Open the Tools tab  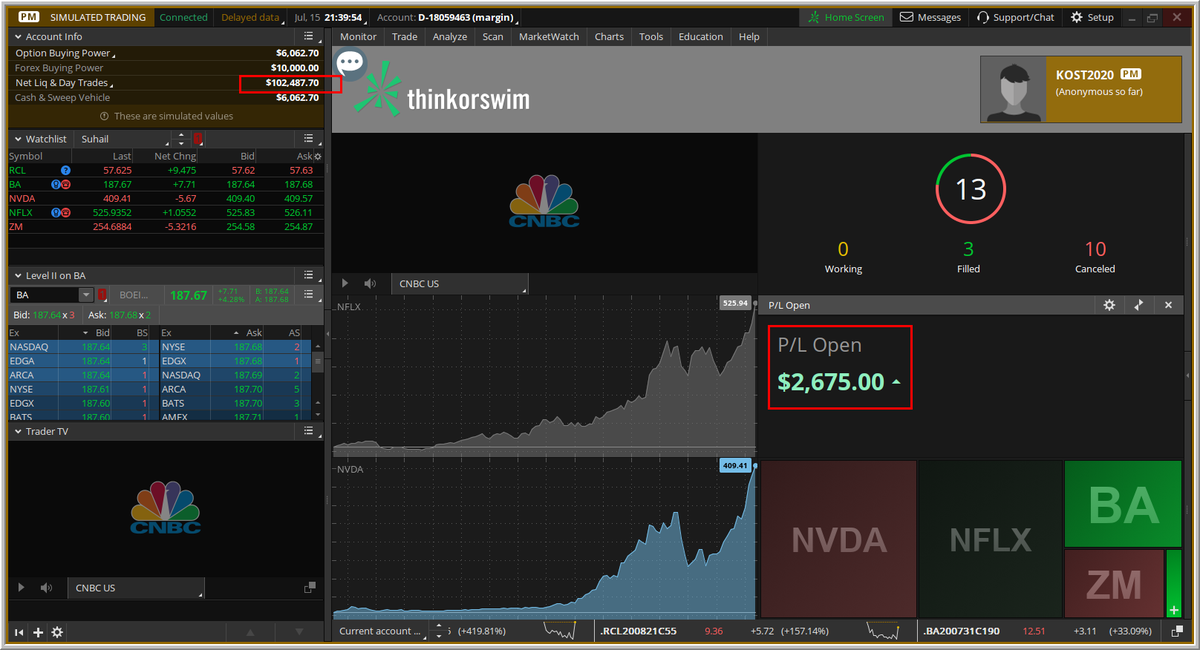pos(651,37)
